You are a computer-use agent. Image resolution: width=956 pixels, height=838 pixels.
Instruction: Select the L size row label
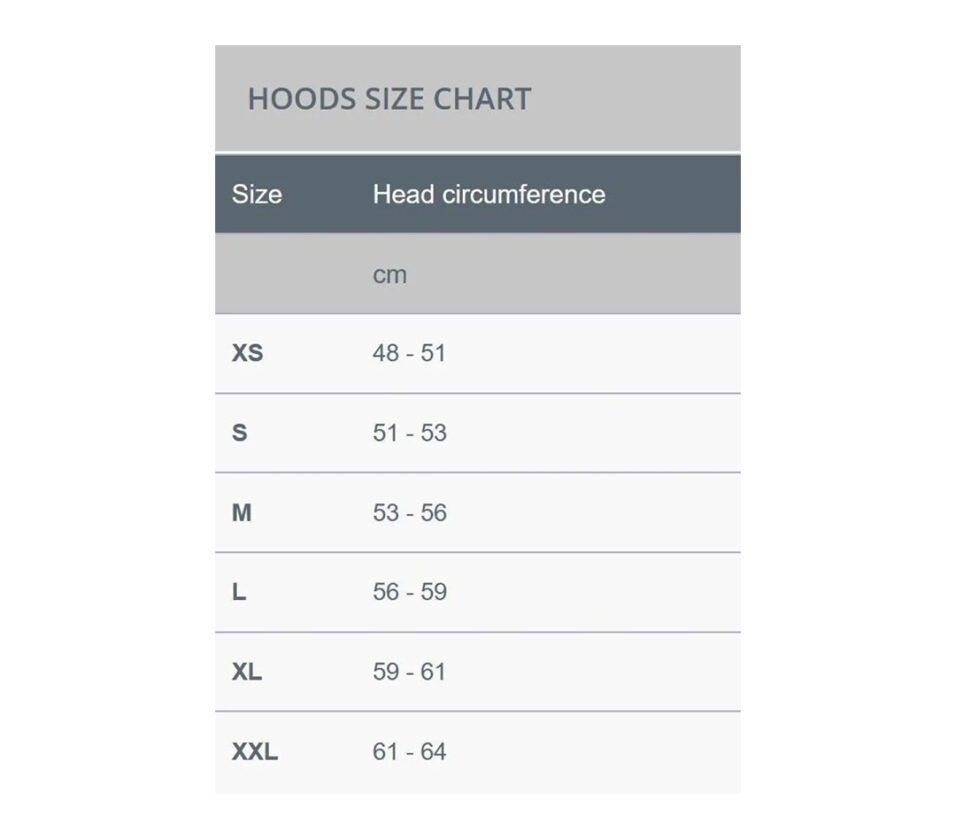pos(238,592)
